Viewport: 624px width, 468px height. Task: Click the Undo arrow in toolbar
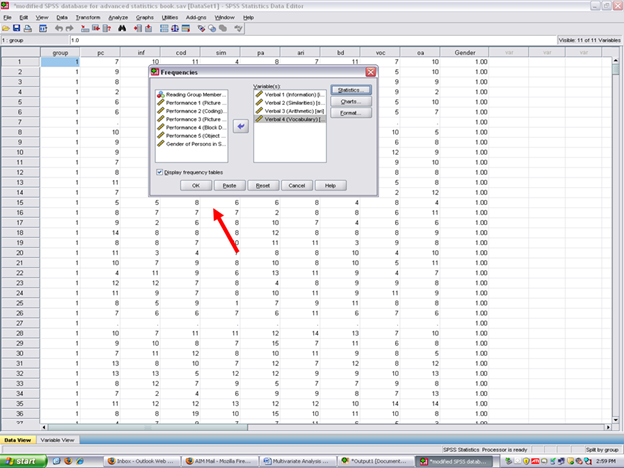[59, 28]
